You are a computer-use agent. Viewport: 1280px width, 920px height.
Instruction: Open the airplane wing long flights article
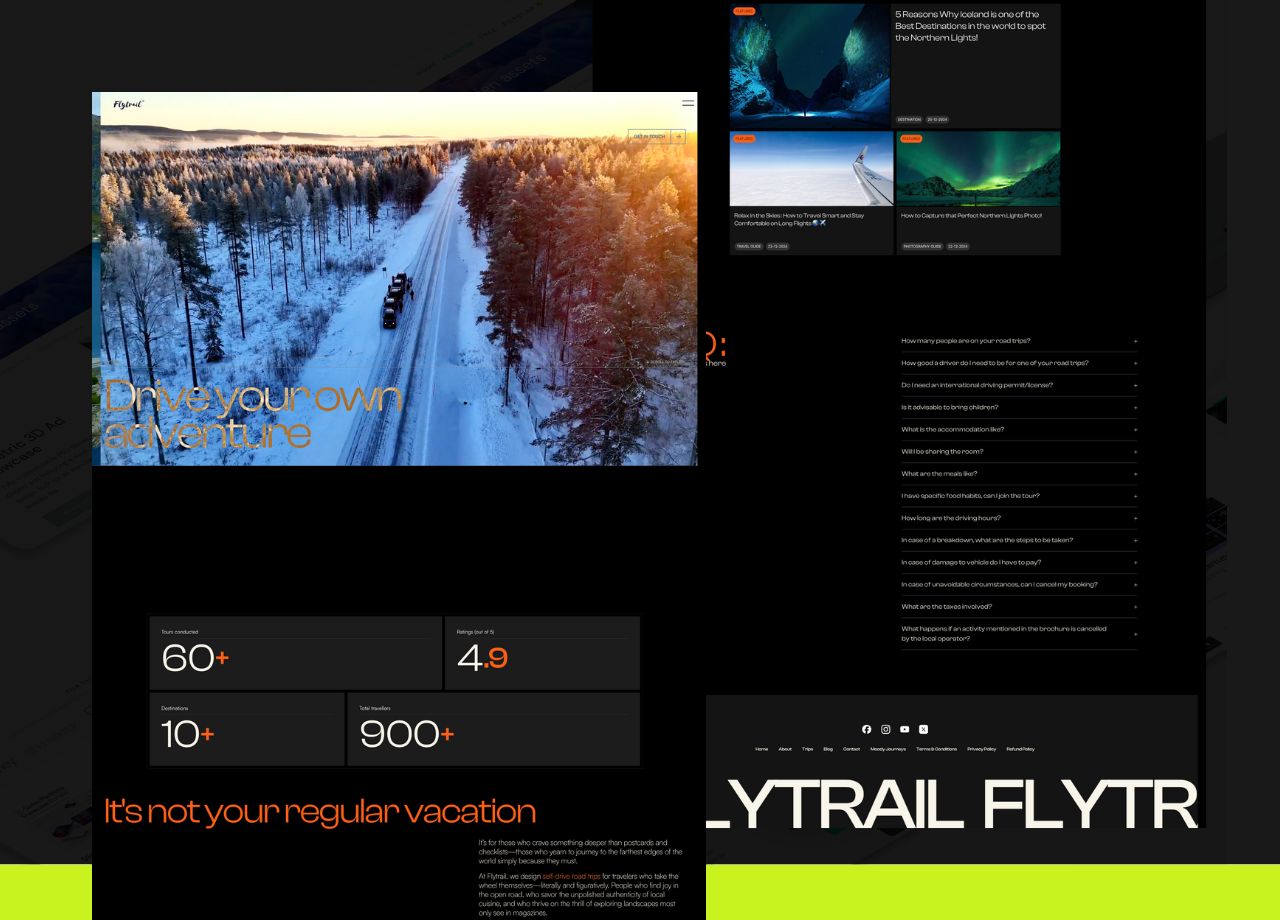point(811,170)
